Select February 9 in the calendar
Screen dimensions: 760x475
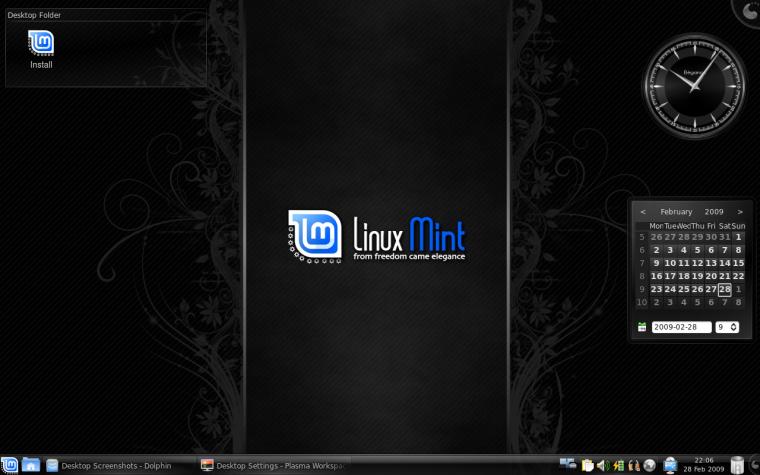pyautogui.click(x=656, y=263)
